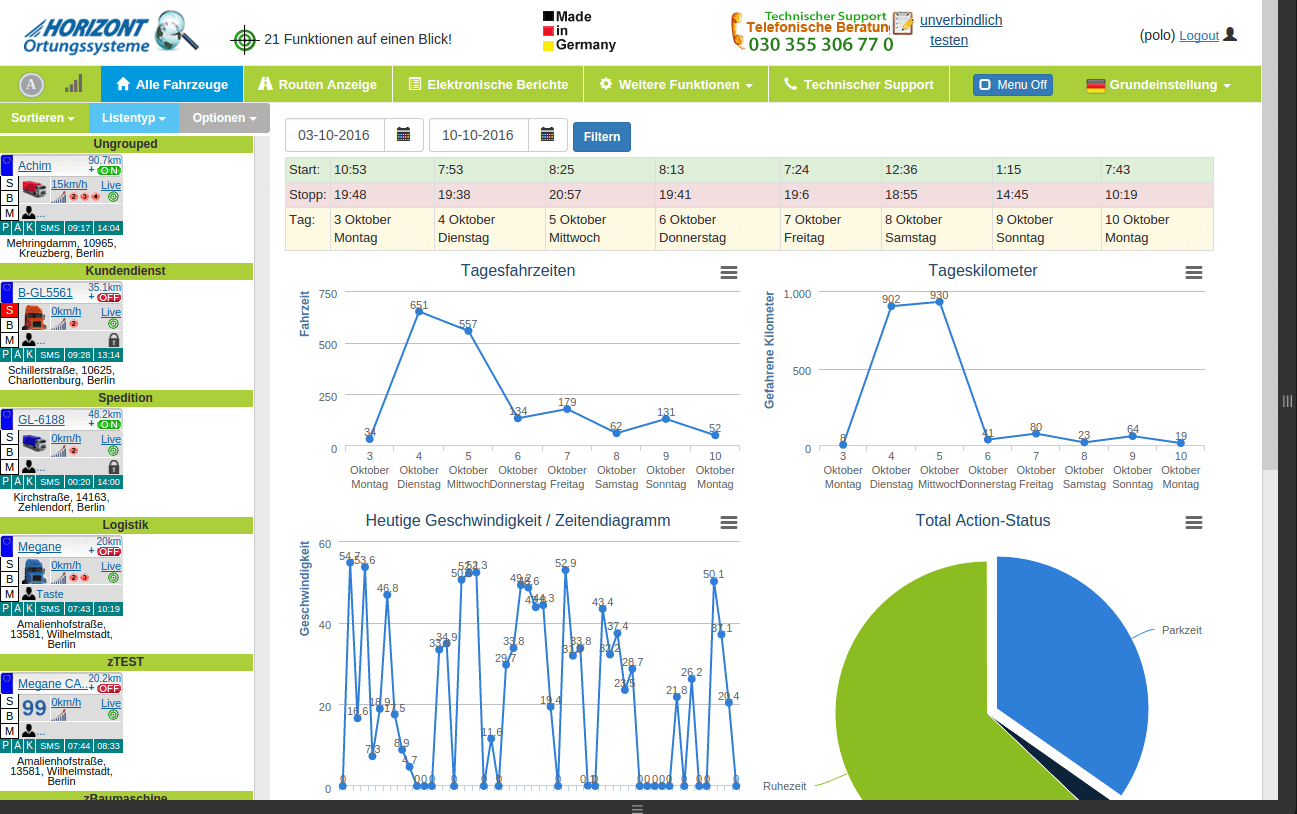Toggle Achim's ON status switch
Image resolution: width=1297 pixels, height=814 pixels.
tap(109, 171)
